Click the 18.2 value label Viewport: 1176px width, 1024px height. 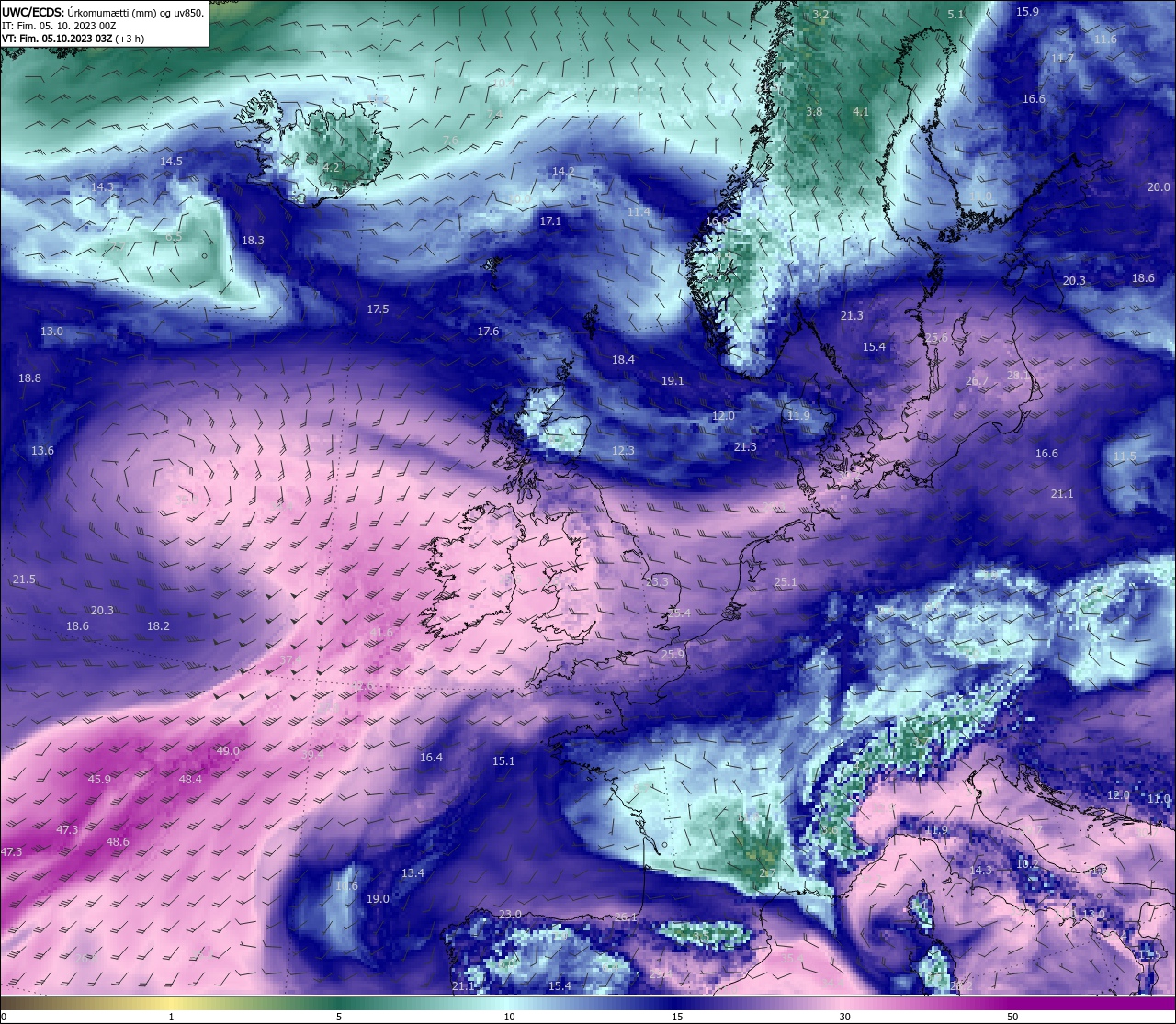tap(158, 626)
